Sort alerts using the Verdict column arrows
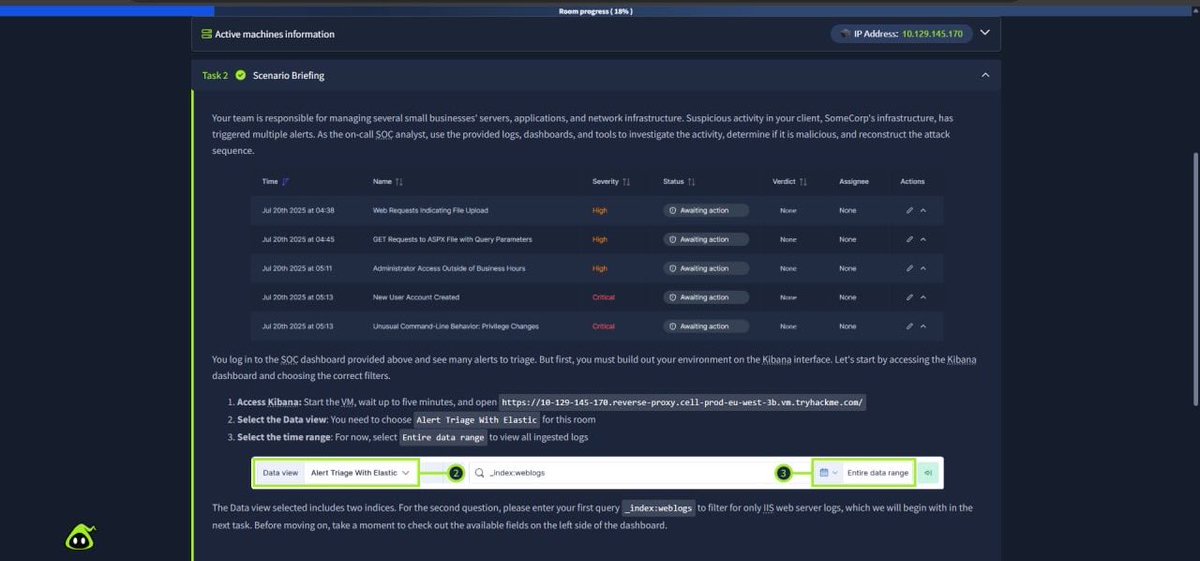The image size is (1200, 561). (x=802, y=182)
